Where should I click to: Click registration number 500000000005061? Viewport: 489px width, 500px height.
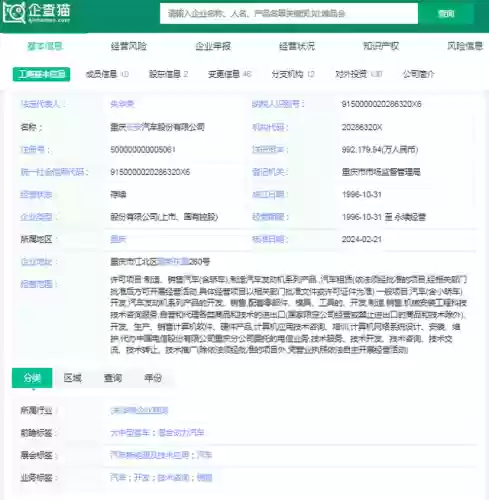[143, 150]
